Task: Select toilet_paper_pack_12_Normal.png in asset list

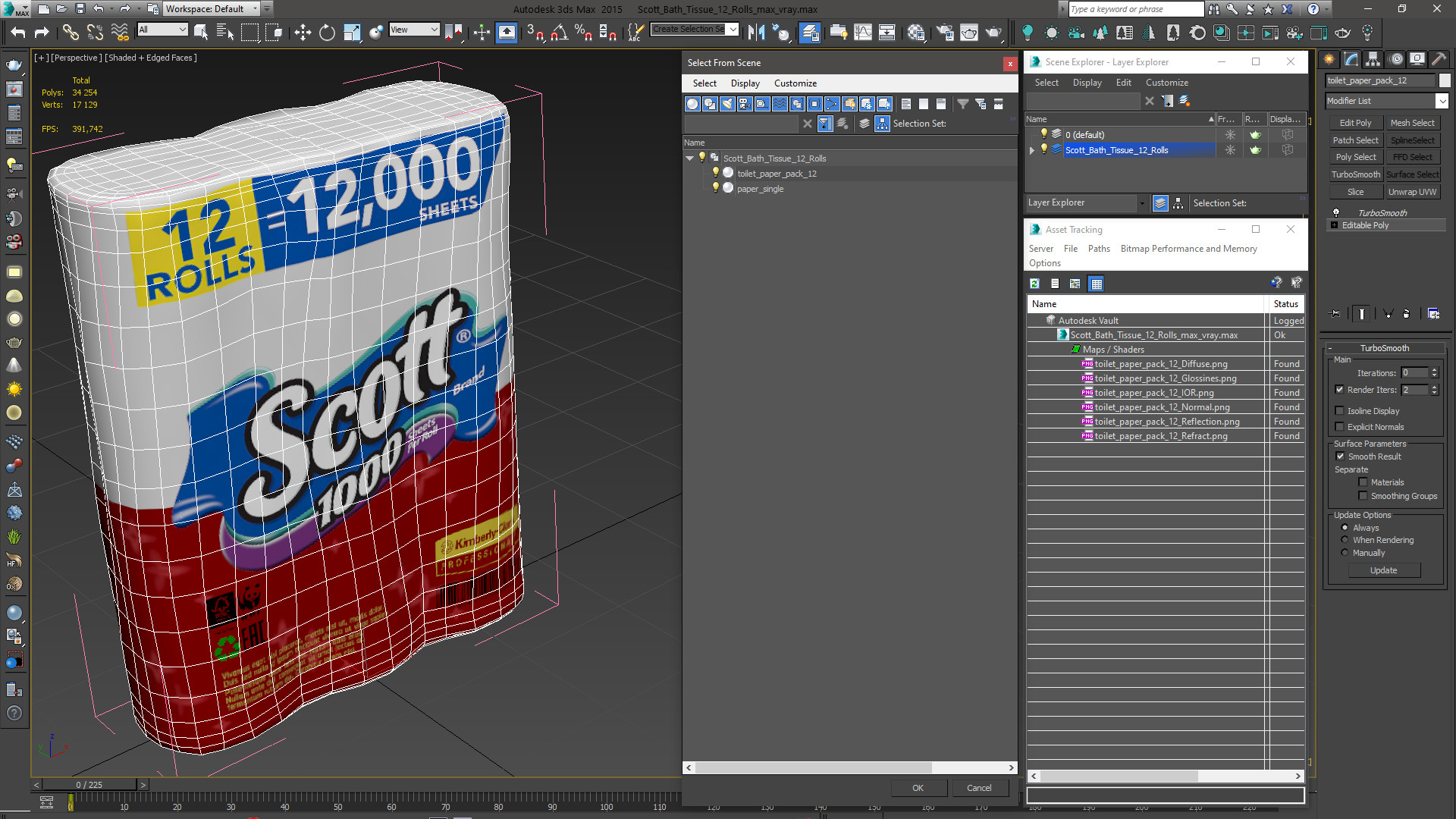Action: (1162, 407)
